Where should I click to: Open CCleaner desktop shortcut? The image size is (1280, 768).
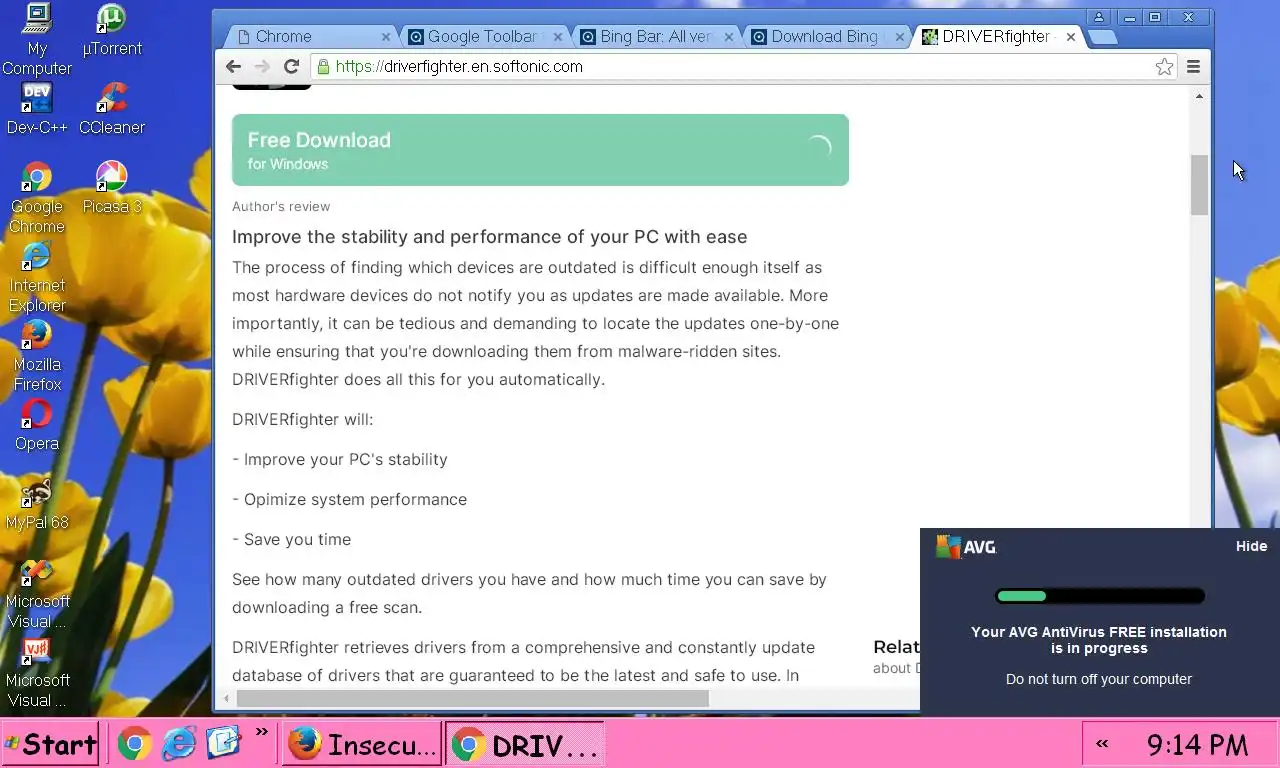(x=112, y=109)
